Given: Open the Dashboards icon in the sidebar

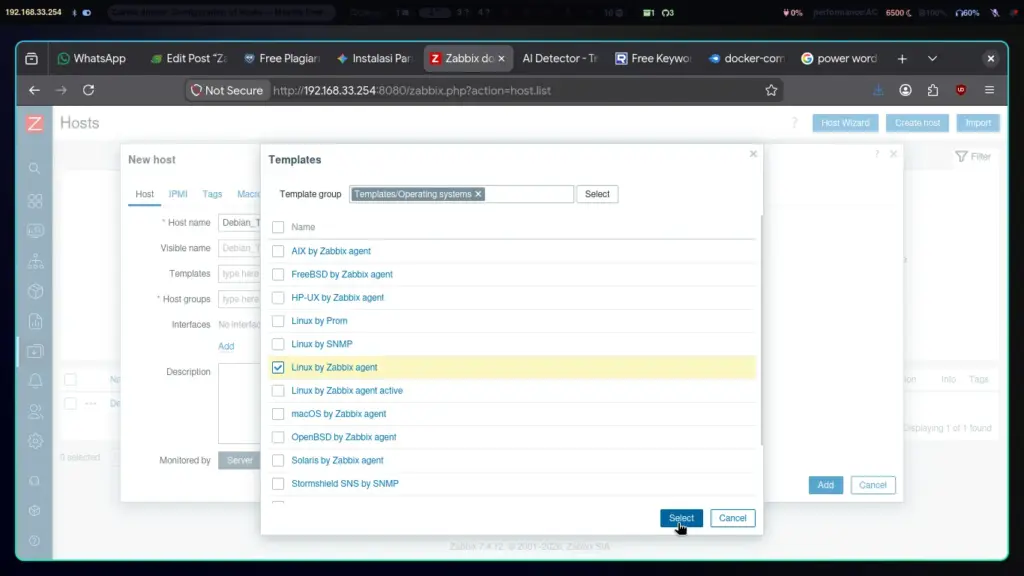Looking at the screenshot, I should (x=35, y=200).
